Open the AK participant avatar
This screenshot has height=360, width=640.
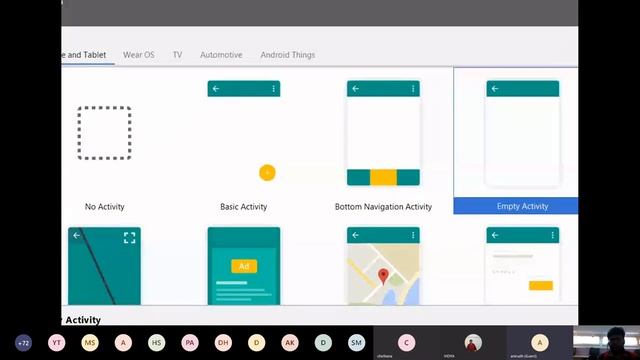coord(290,343)
